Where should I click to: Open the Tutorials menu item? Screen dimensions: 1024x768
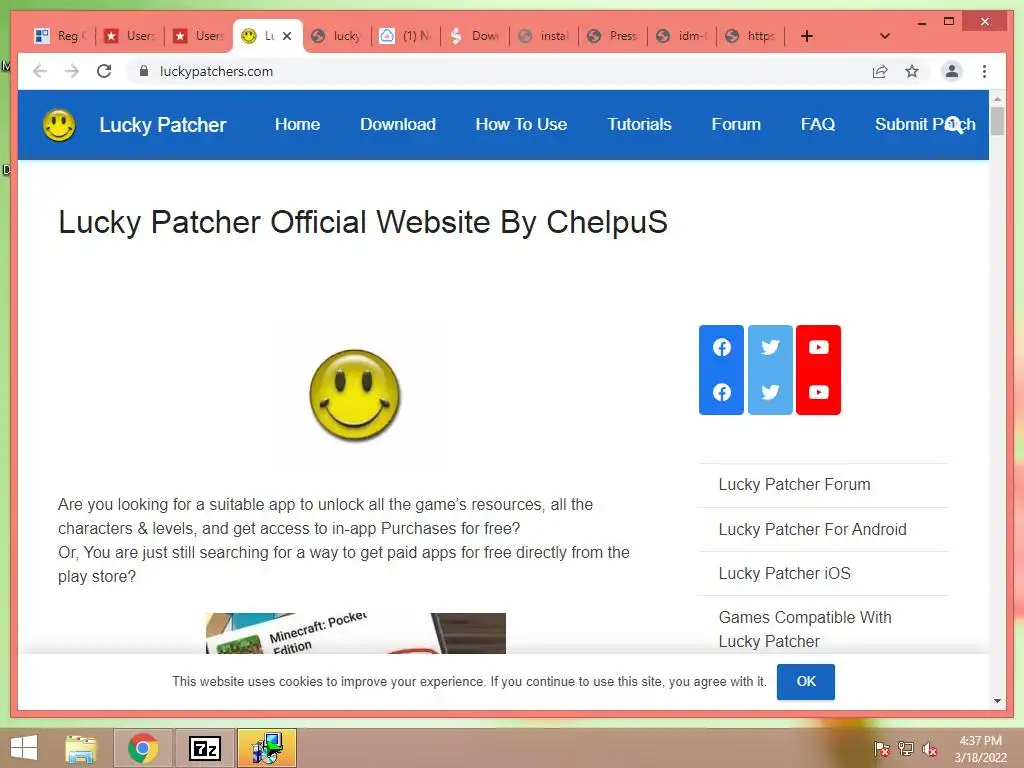tap(639, 124)
